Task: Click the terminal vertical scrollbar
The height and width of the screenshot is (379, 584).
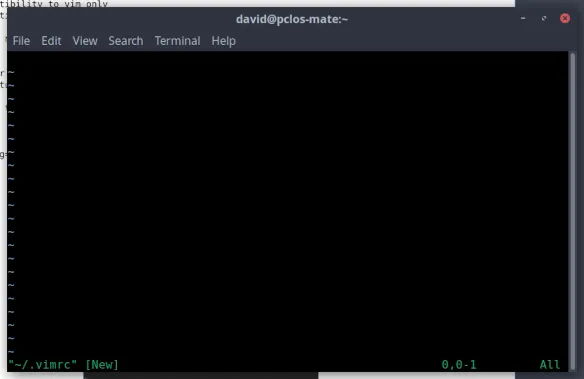Action: [572, 211]
